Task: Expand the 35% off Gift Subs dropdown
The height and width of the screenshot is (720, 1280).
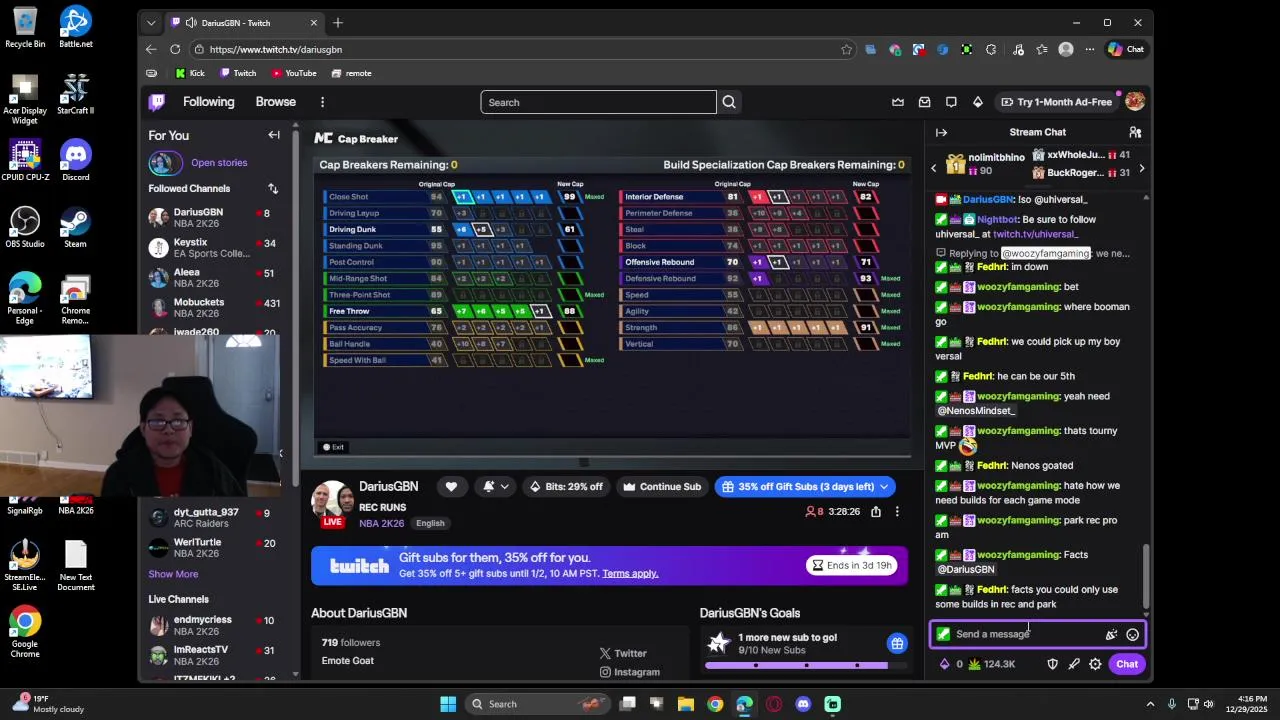Action: pyautogui.click(x=882, y=487)
